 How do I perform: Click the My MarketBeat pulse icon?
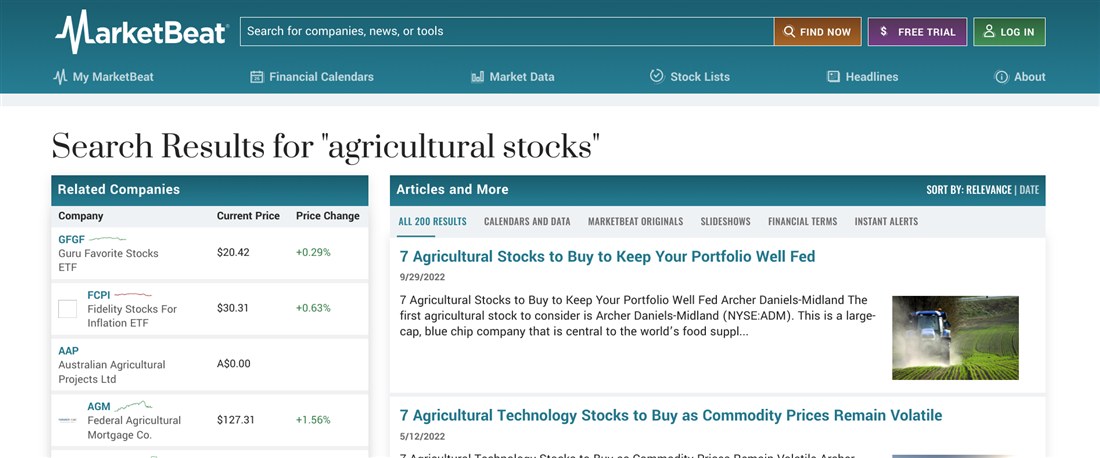[x=60, y=77]
